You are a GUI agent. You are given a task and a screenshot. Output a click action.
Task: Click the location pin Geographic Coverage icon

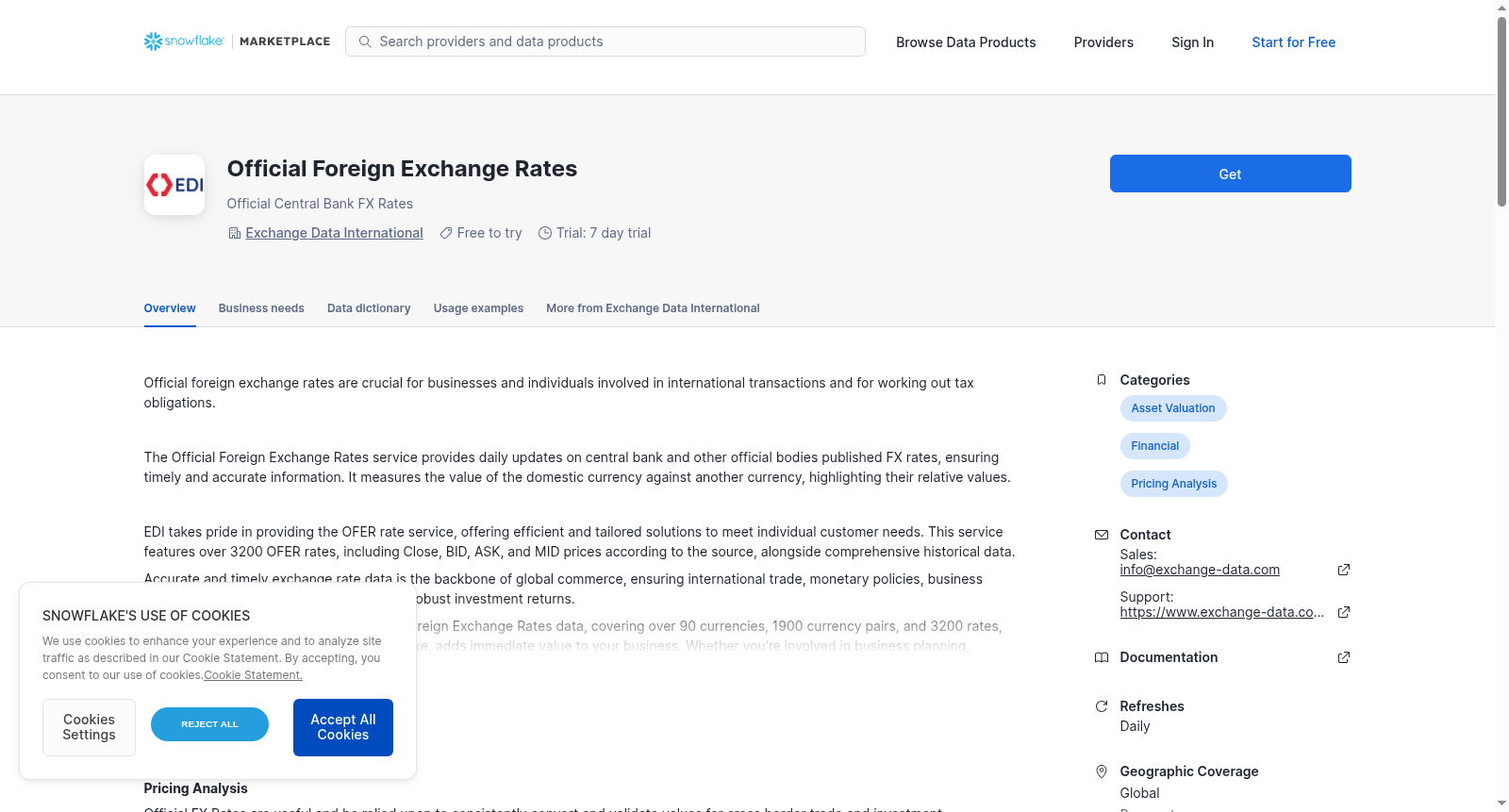(x=1101, y=771)
